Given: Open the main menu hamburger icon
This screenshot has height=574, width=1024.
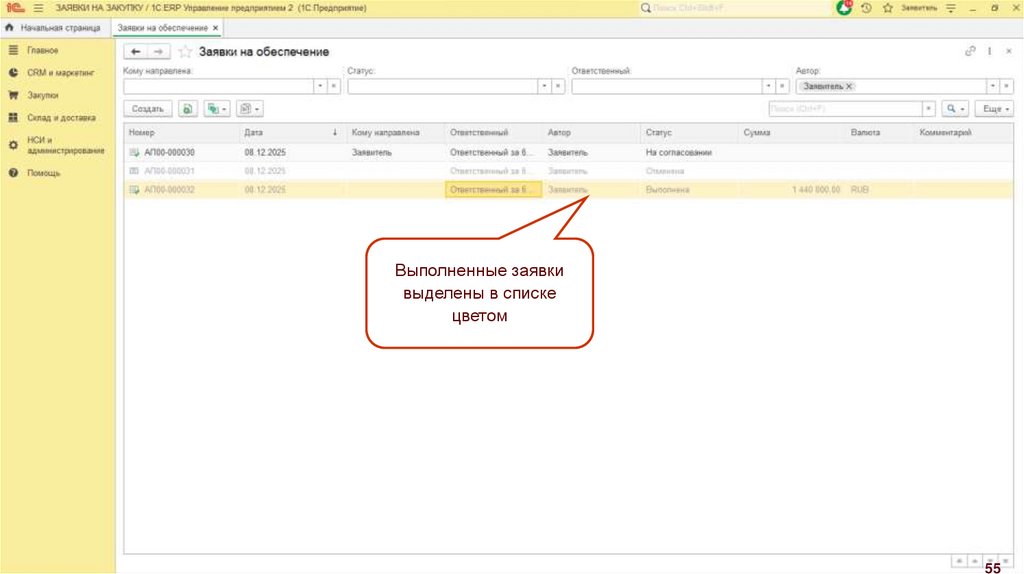Looking at the screenshot, I should tap(39, 8).
